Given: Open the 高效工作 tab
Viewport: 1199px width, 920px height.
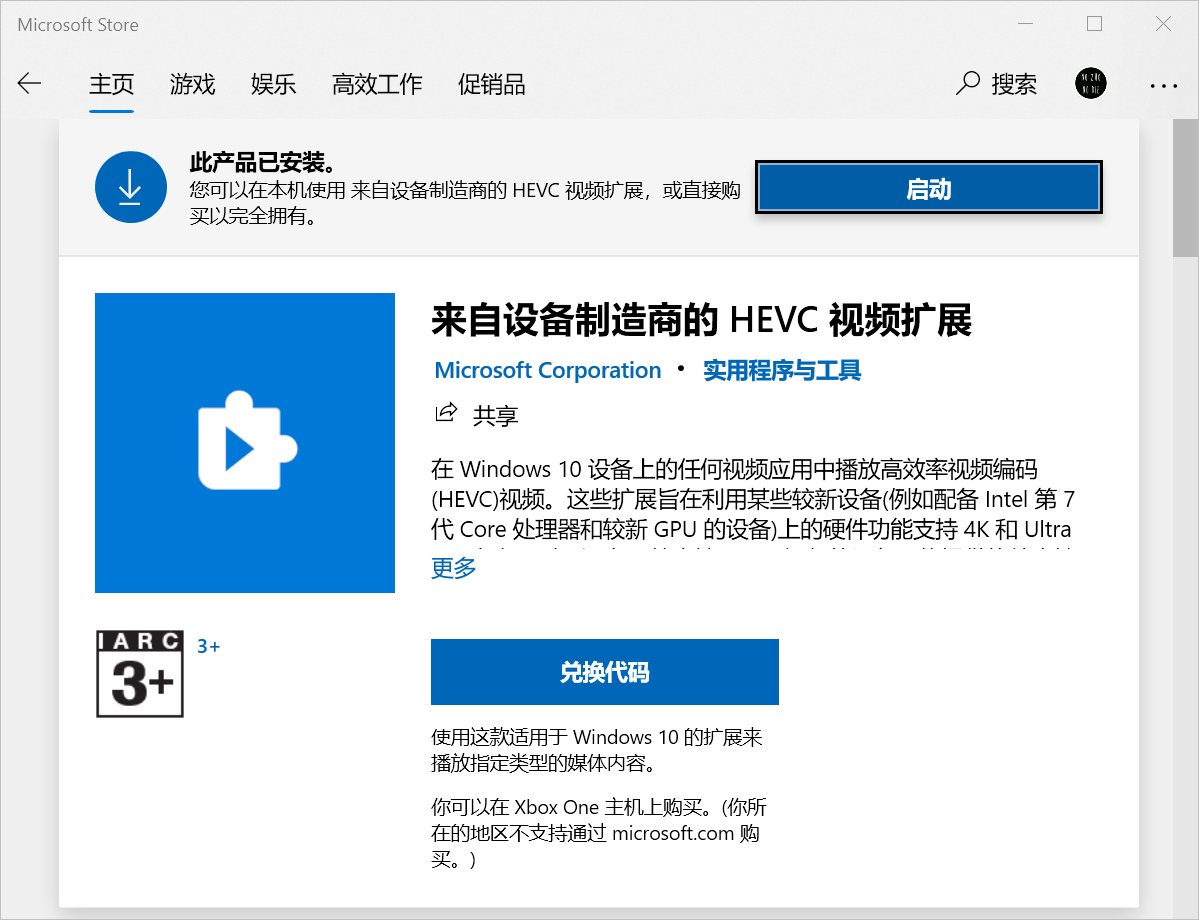Looking at the screenshot, I should click(377, 84).
